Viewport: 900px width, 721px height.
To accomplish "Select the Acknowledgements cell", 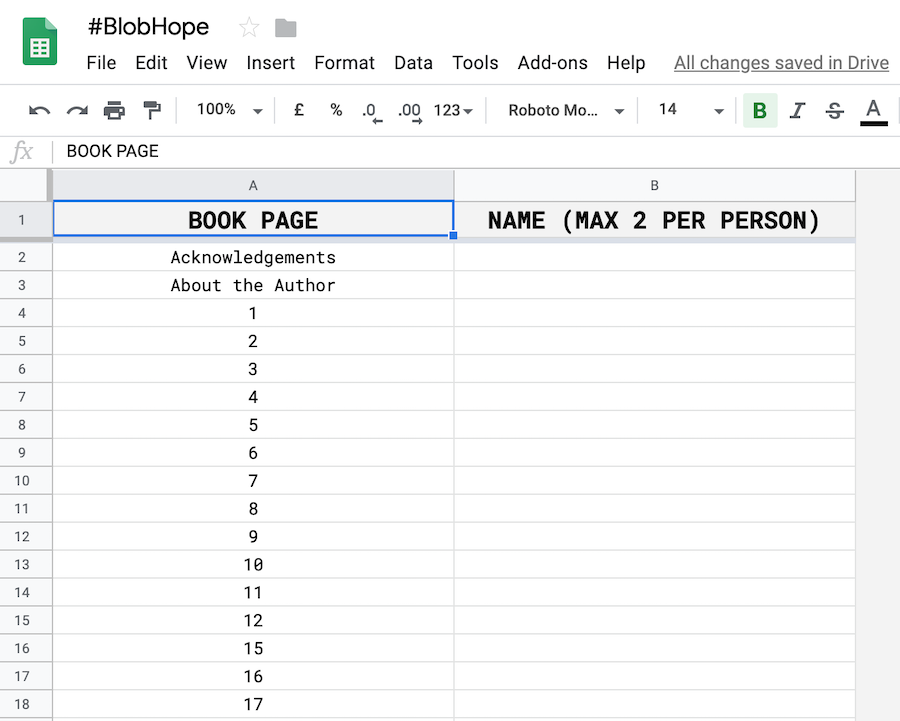I will 253,257.
